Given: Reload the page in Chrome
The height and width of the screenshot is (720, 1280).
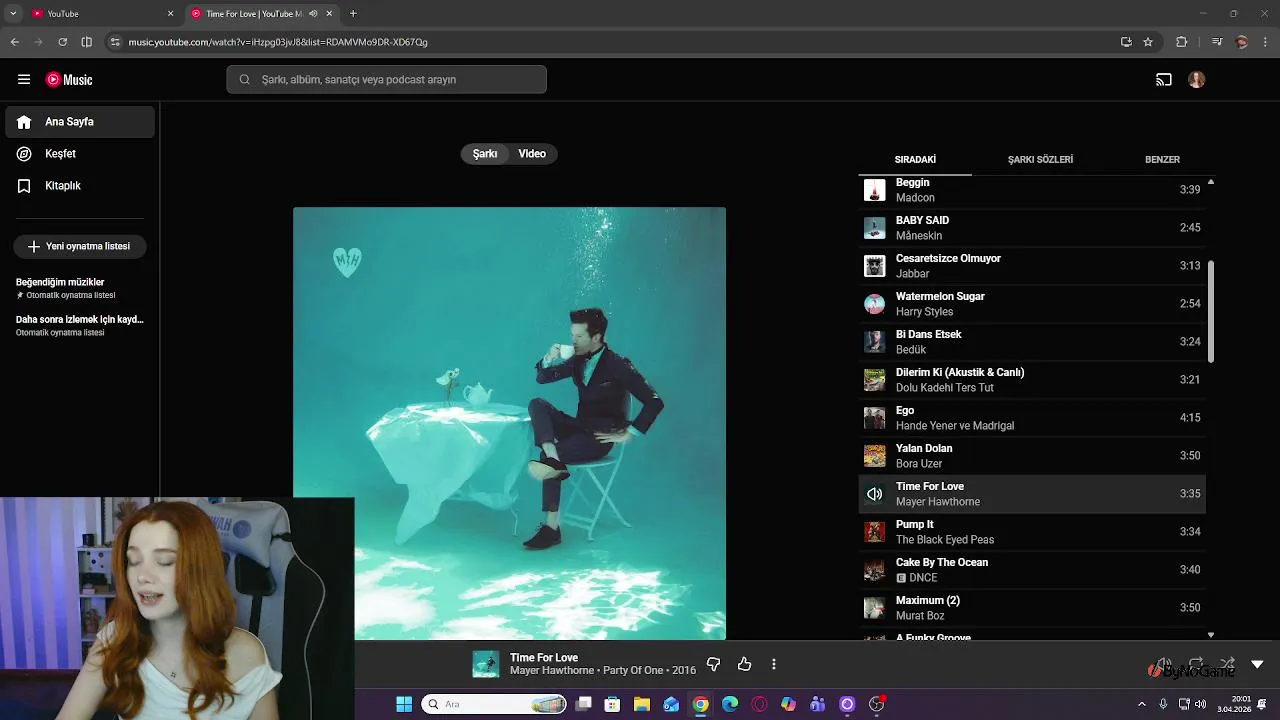Looking at the screenshot, I should (62, 42).
